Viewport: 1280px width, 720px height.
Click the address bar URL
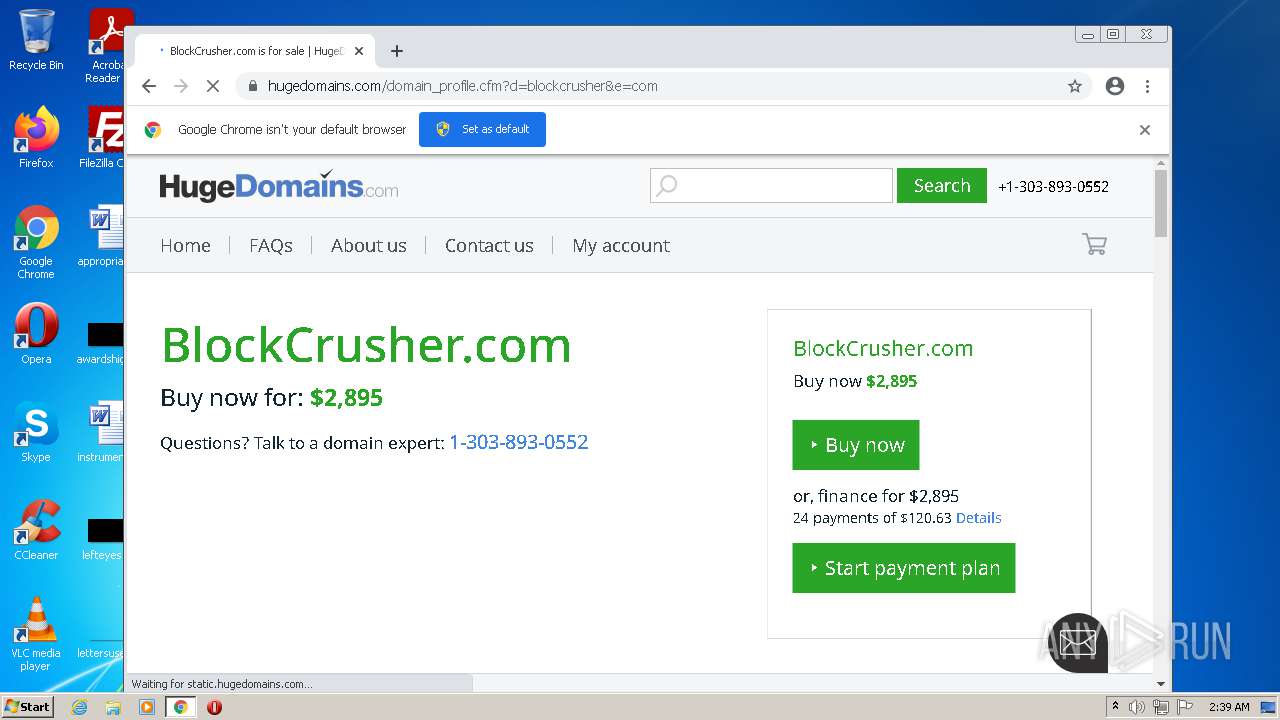coord(462,86)
